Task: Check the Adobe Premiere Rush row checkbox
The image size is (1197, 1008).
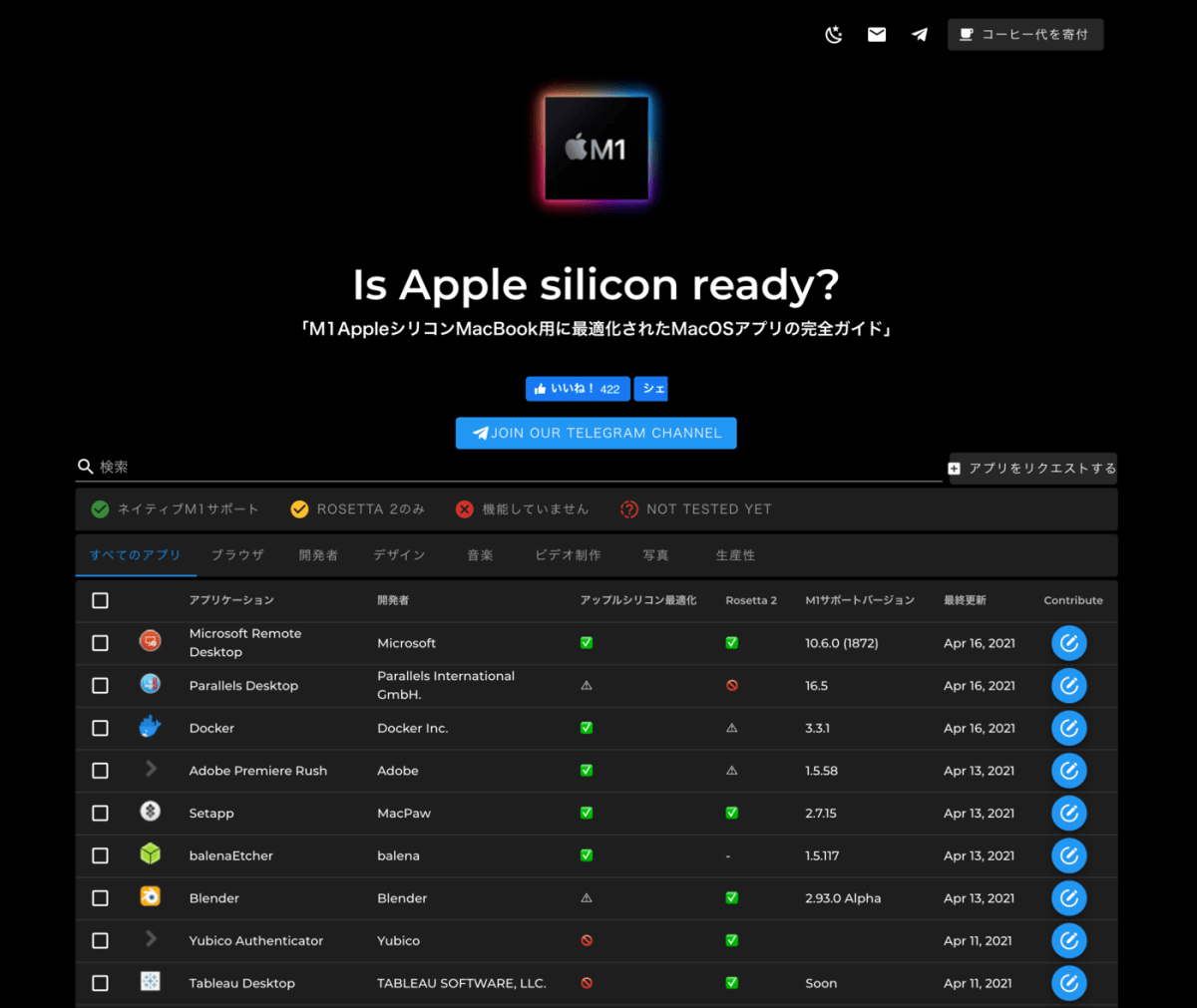Action: pyautogui.click(x=100, y=771)
